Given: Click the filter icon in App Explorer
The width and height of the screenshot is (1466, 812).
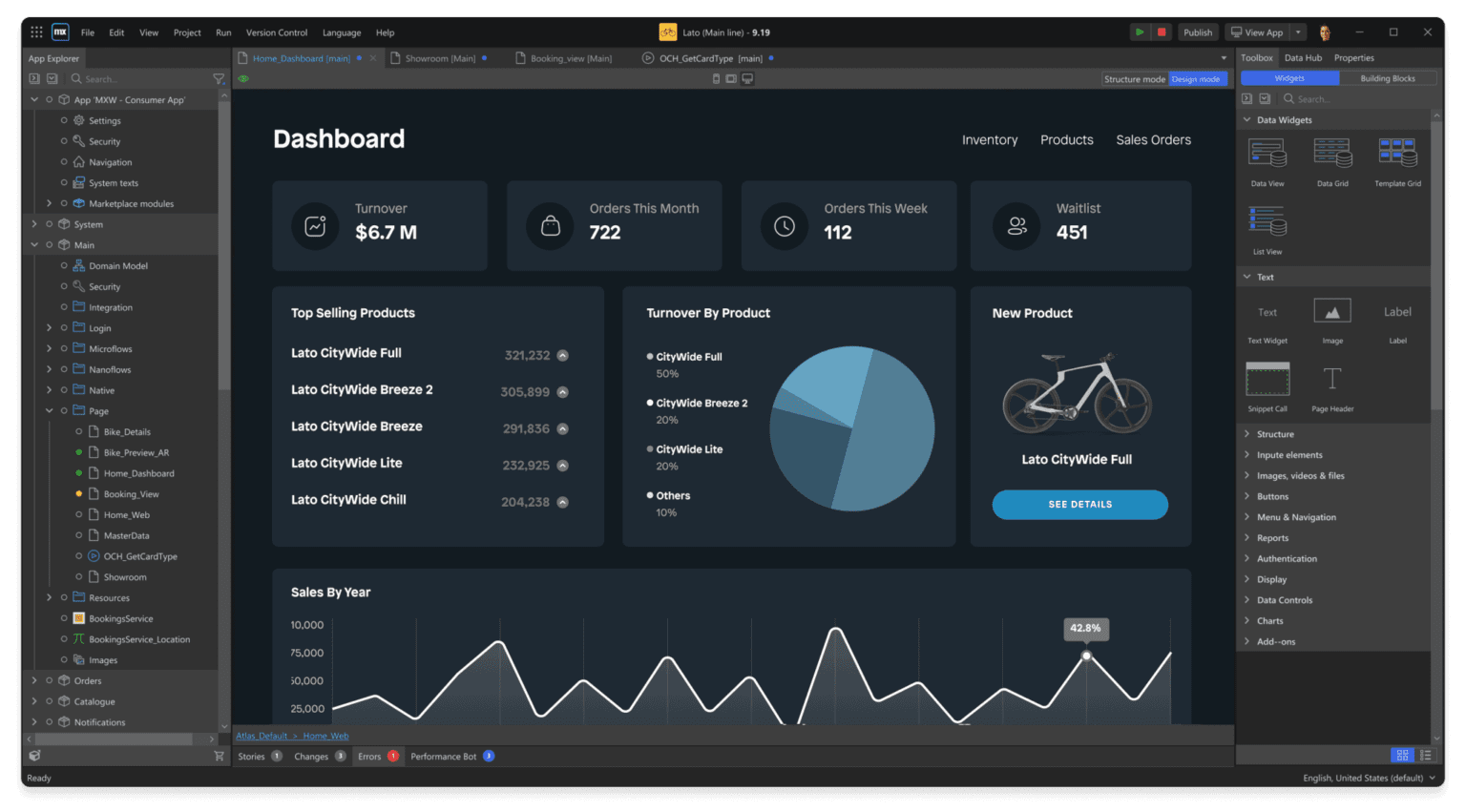Looking at the screenshot, I should (218, 79).
